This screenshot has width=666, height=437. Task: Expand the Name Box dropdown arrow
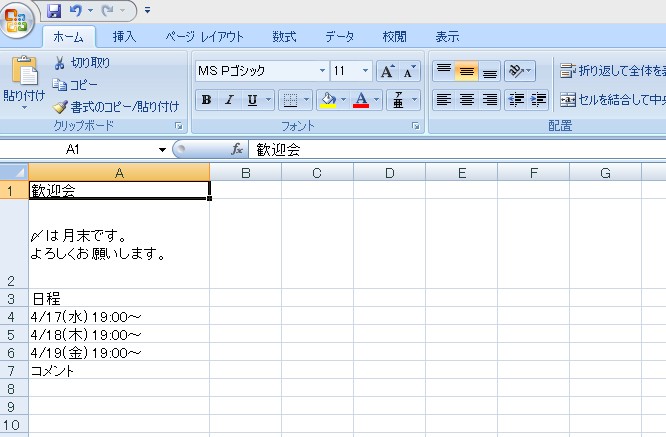coord(163,149)
